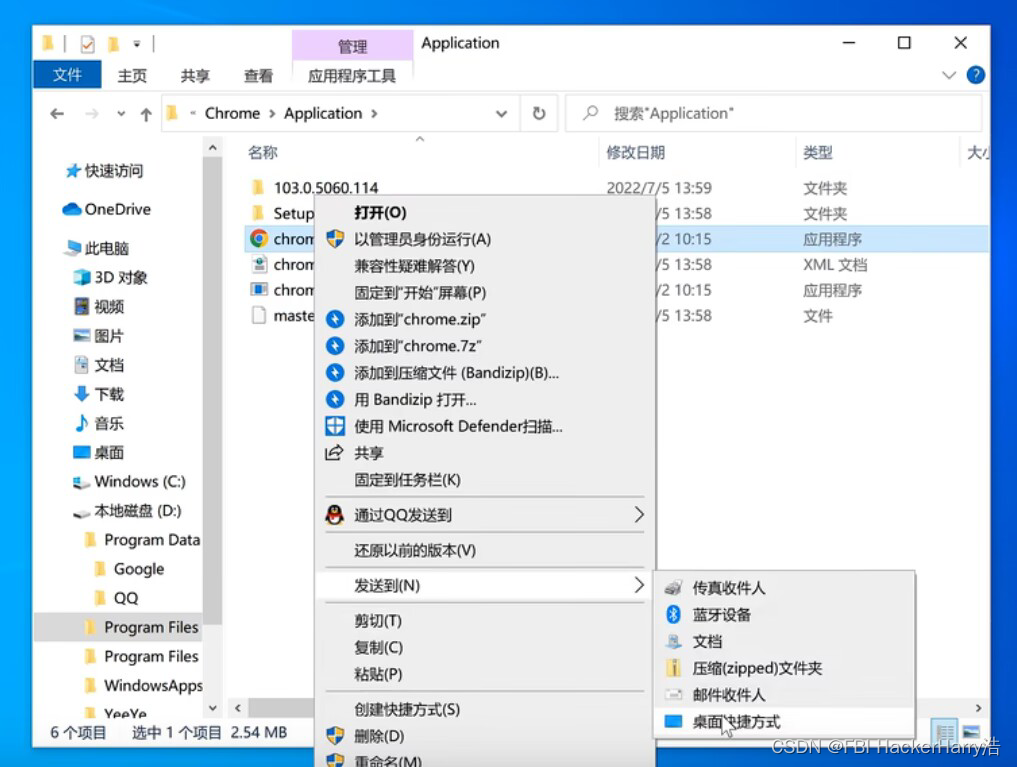Choose 固定到任务栏(K) entry

pyautogui.click(x=407, y=480)
